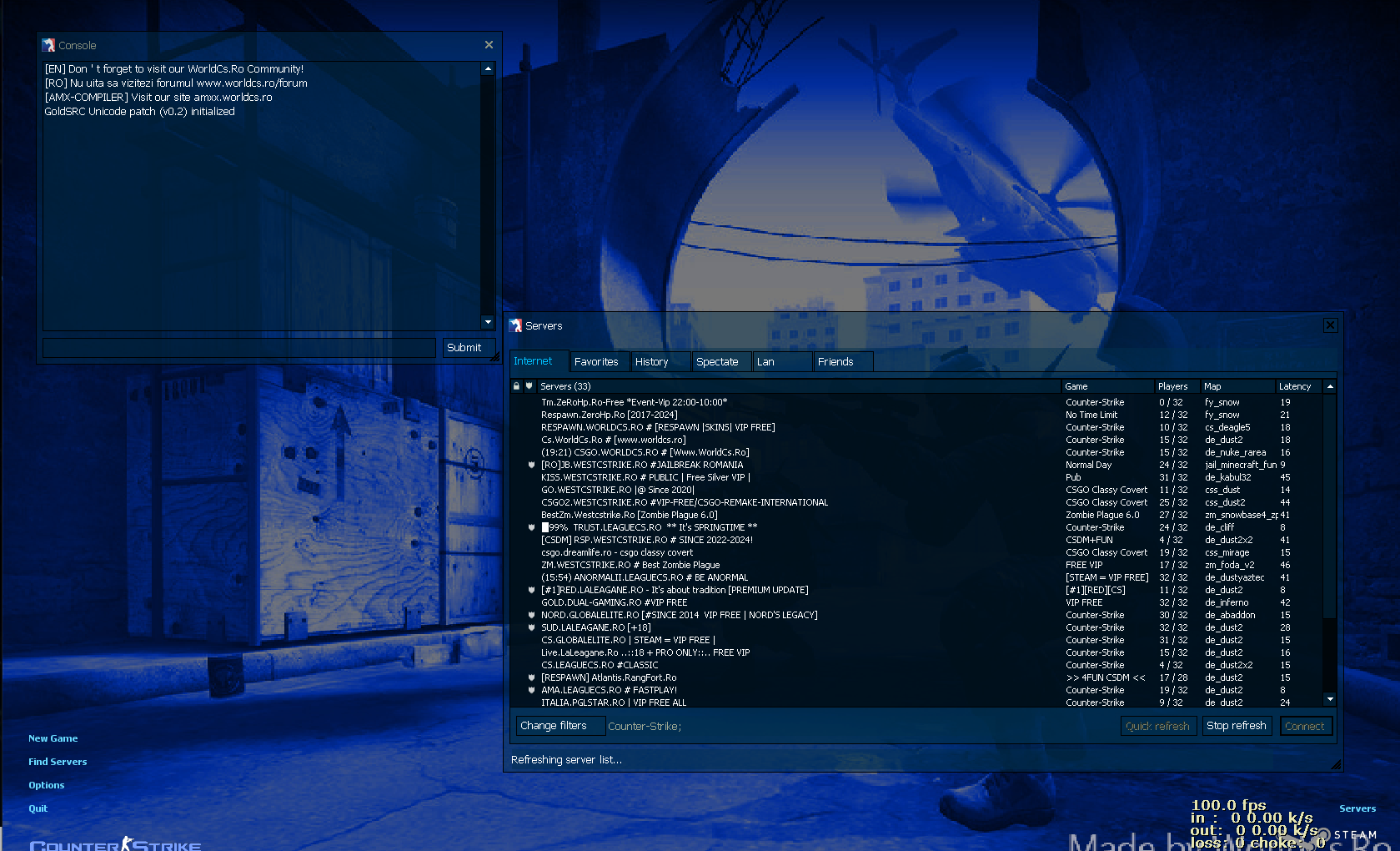Select [CSDM] RSP.WESTCSTRIKE.RO server
The width and height of the screenshot is (1400, 851).
[x=916, y=540]
